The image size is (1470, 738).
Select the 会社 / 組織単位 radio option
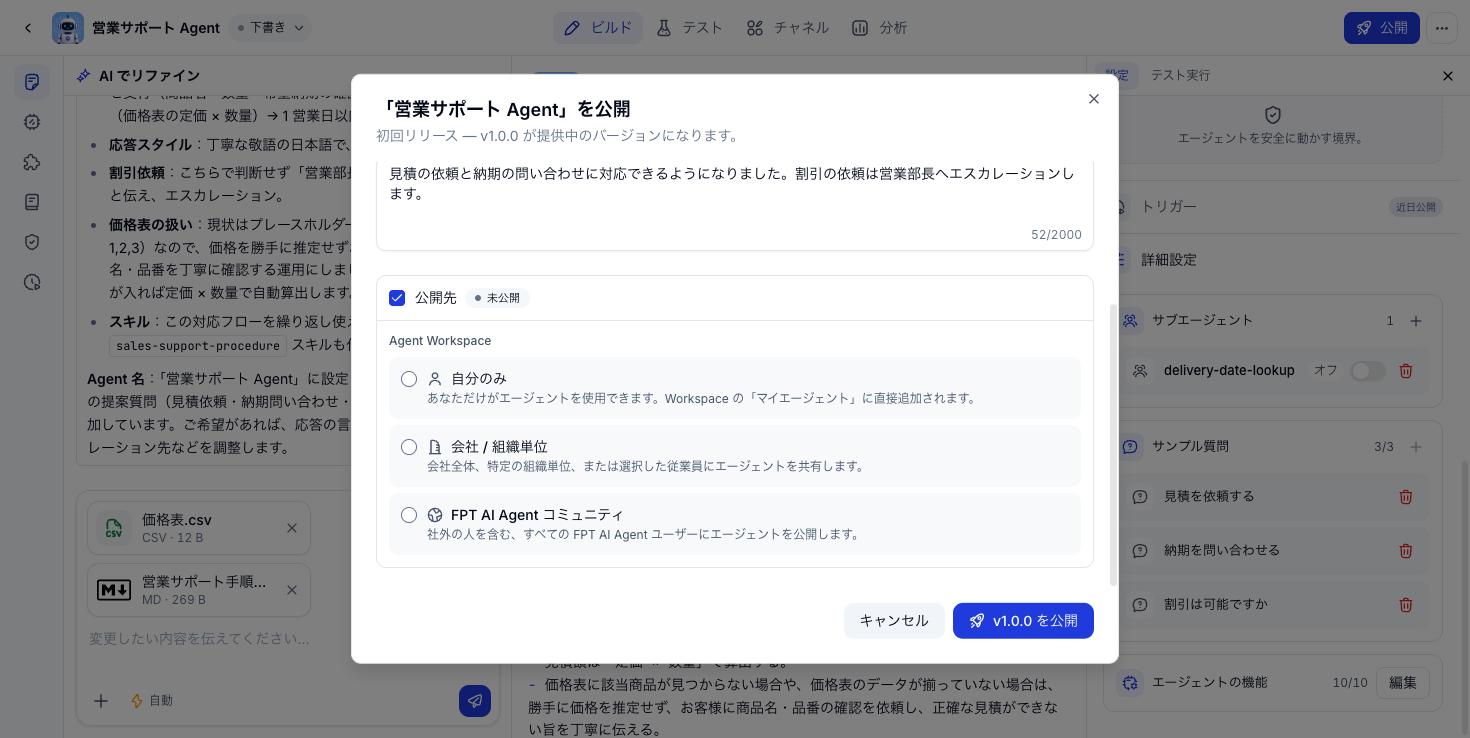coord(409,447)
